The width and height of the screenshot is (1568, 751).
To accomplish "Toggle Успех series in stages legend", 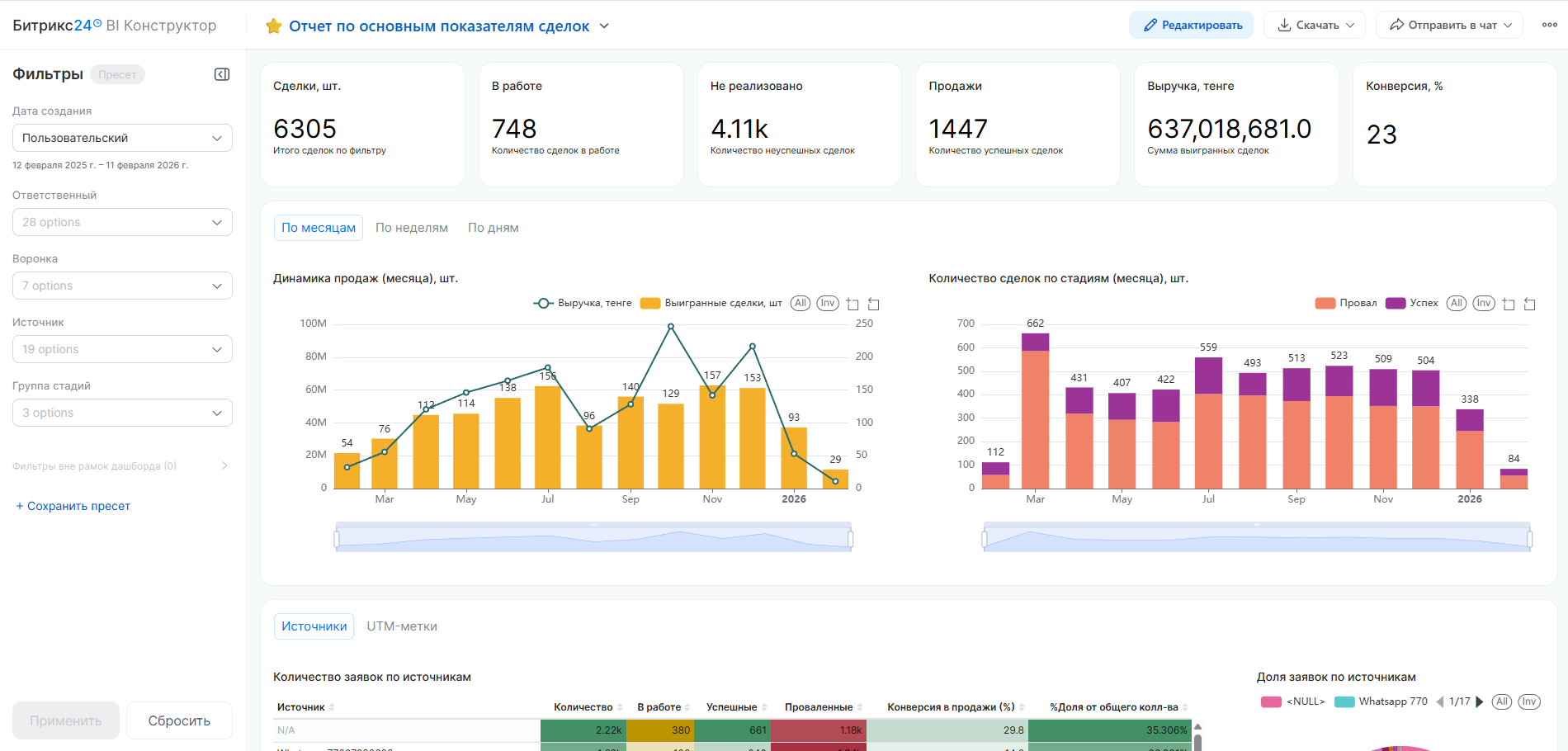I will point(1412,304).
